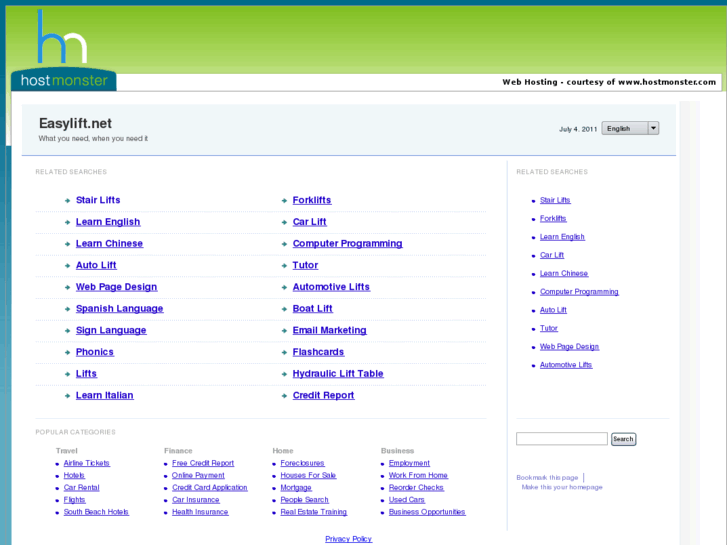Image resolution: width=727 pixels, height=545 pixels.
Task: Open Employment under Business
Action: coord(409,463)
